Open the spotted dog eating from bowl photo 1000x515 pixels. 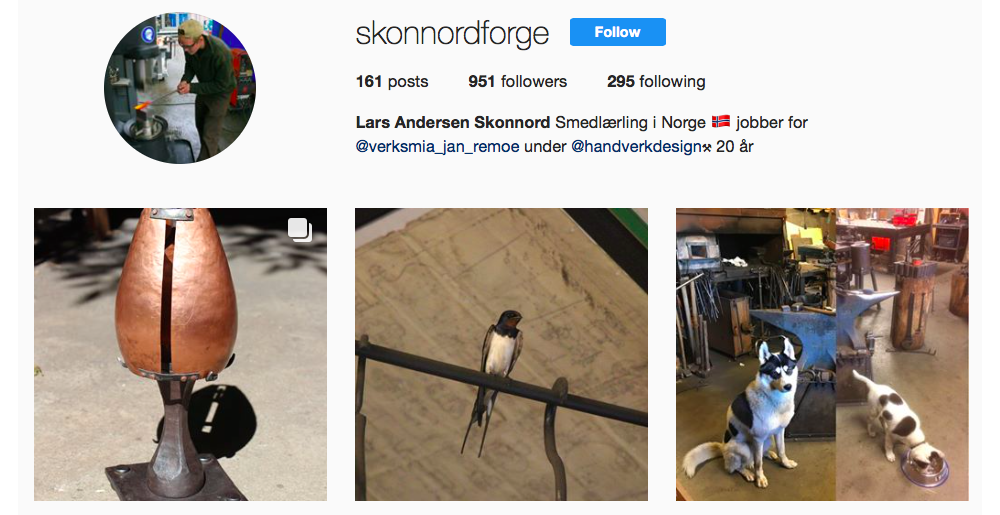[x=902, y=354]
